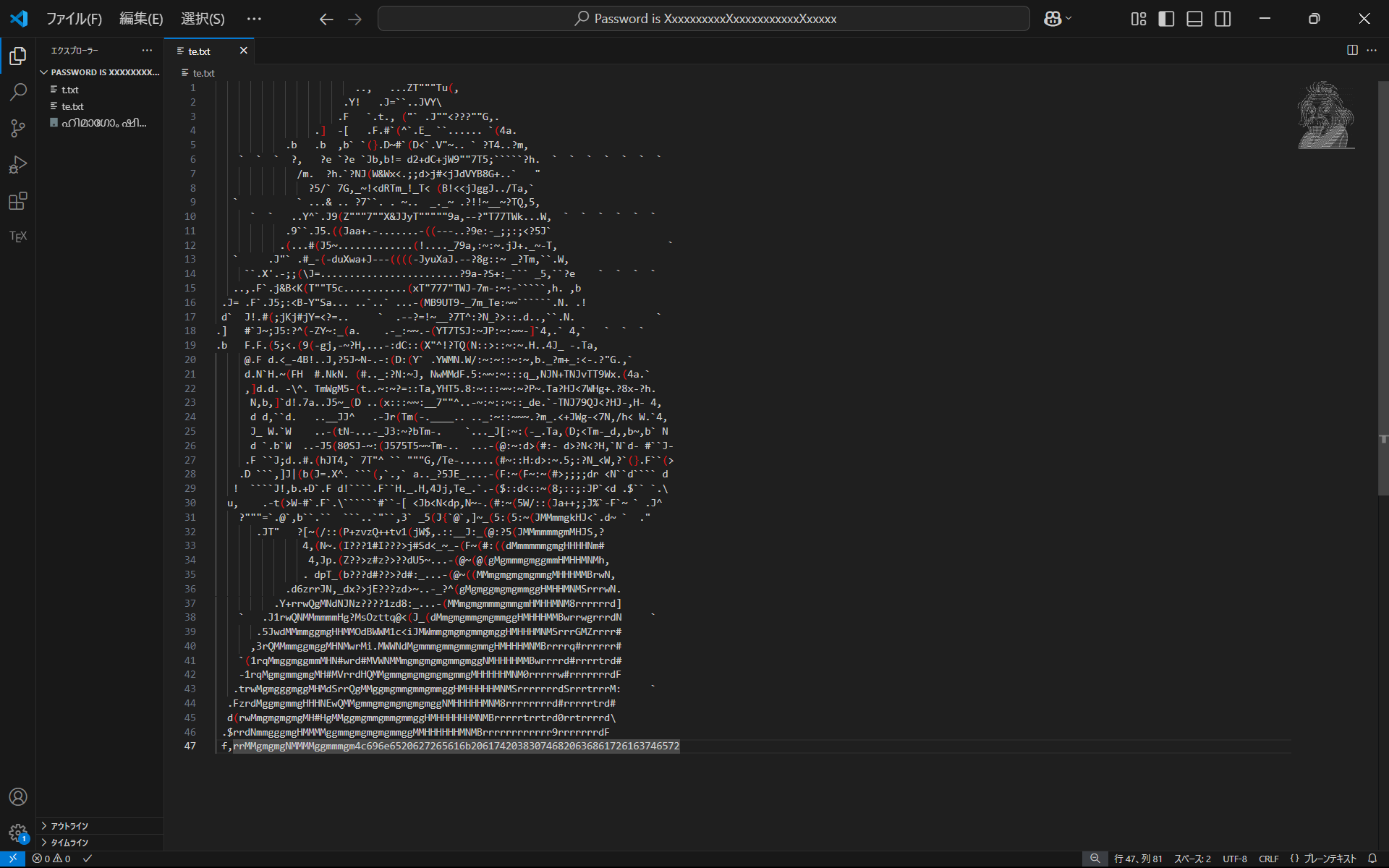
Task: Open the Copilot dropdown chevron
Action: pos(1069,19)
